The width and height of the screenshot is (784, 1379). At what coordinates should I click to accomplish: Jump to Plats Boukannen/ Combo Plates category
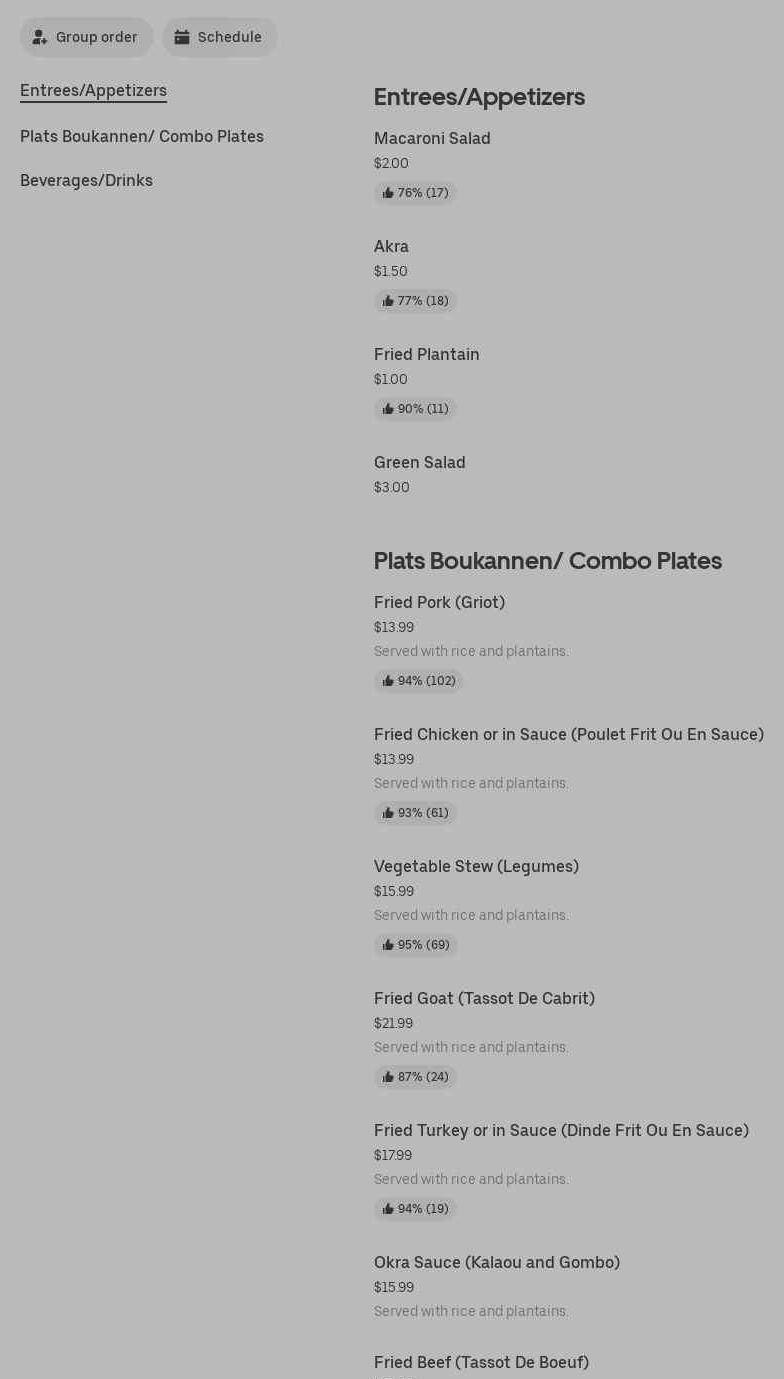pos(142,136)
